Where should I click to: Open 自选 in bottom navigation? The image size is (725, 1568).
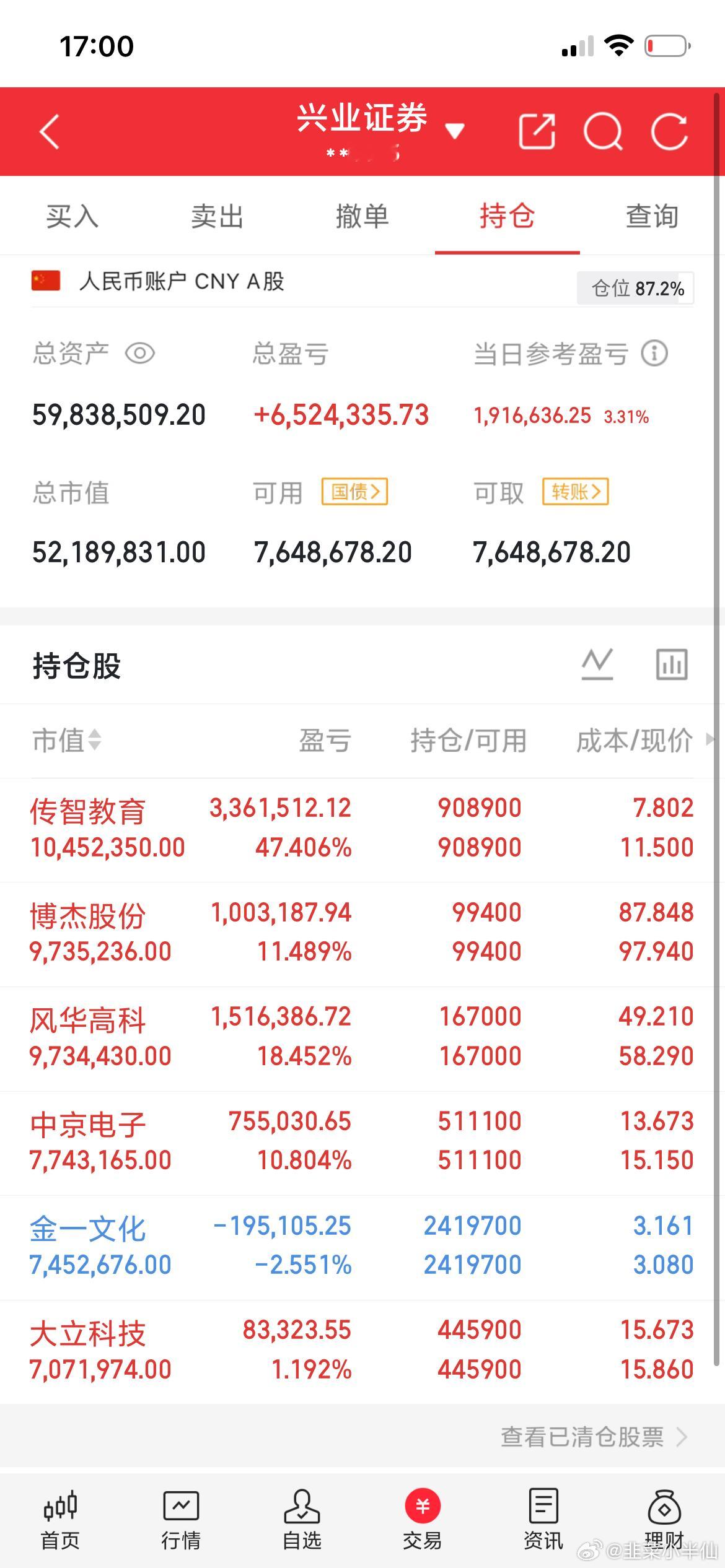[x=302, y=1520]
